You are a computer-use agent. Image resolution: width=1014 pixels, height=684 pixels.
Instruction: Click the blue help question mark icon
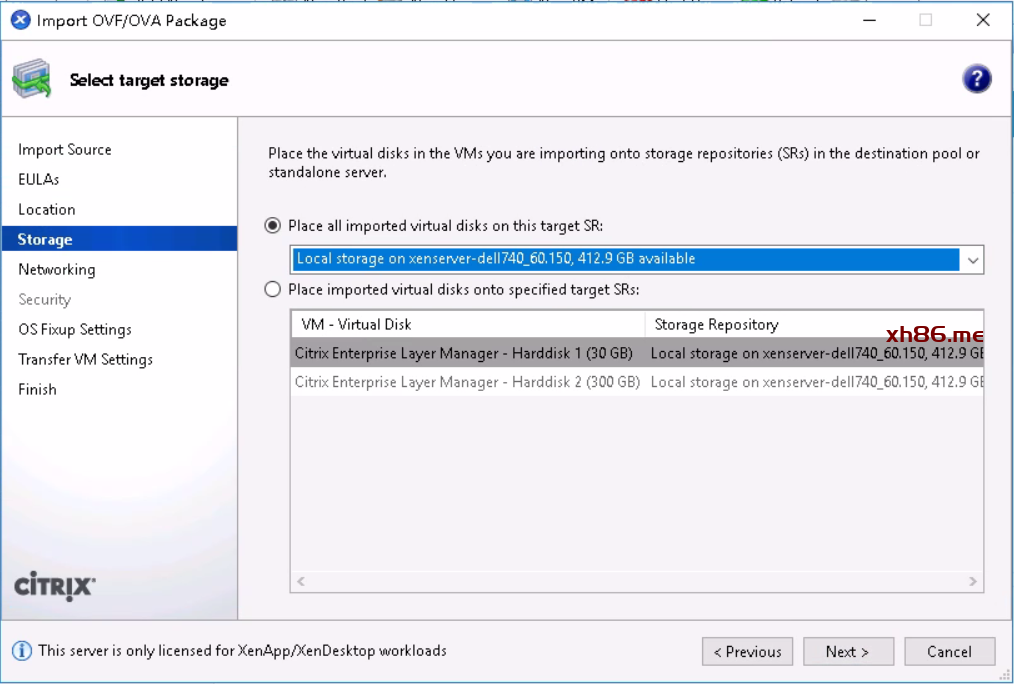pos(976,80)
